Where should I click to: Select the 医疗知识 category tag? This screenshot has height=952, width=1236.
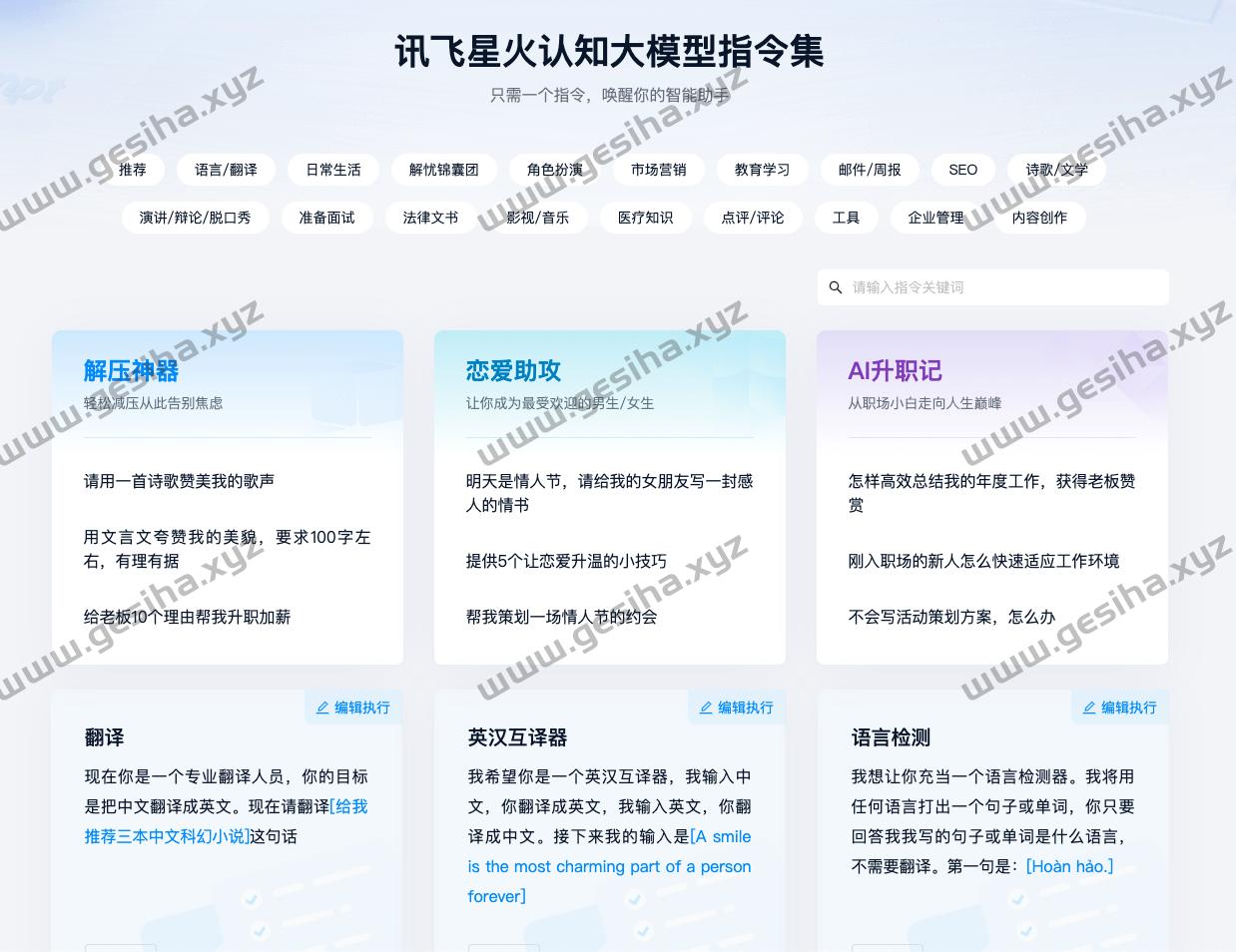[x=645, y=218]
